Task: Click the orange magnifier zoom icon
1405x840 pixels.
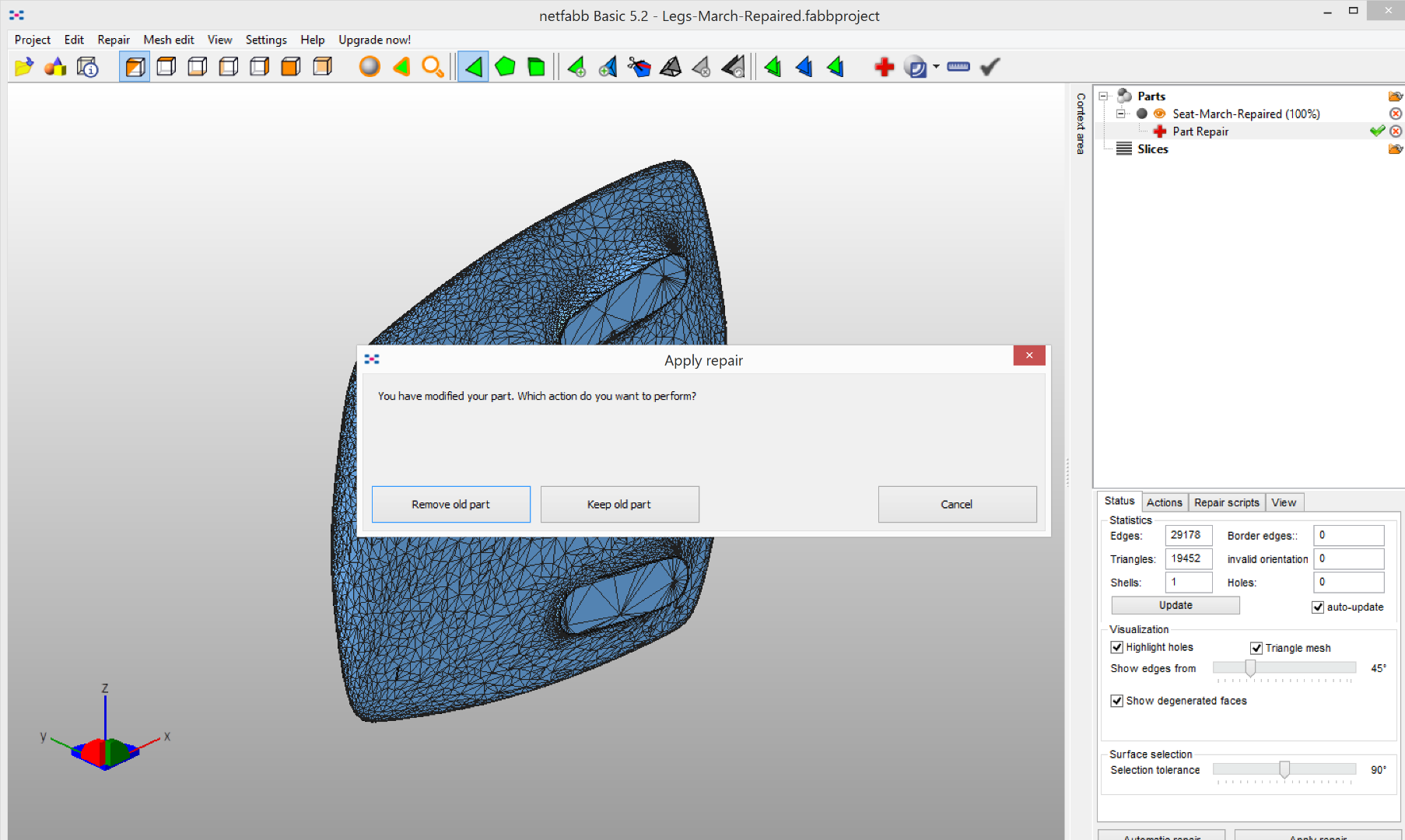Action: [433, 67]
